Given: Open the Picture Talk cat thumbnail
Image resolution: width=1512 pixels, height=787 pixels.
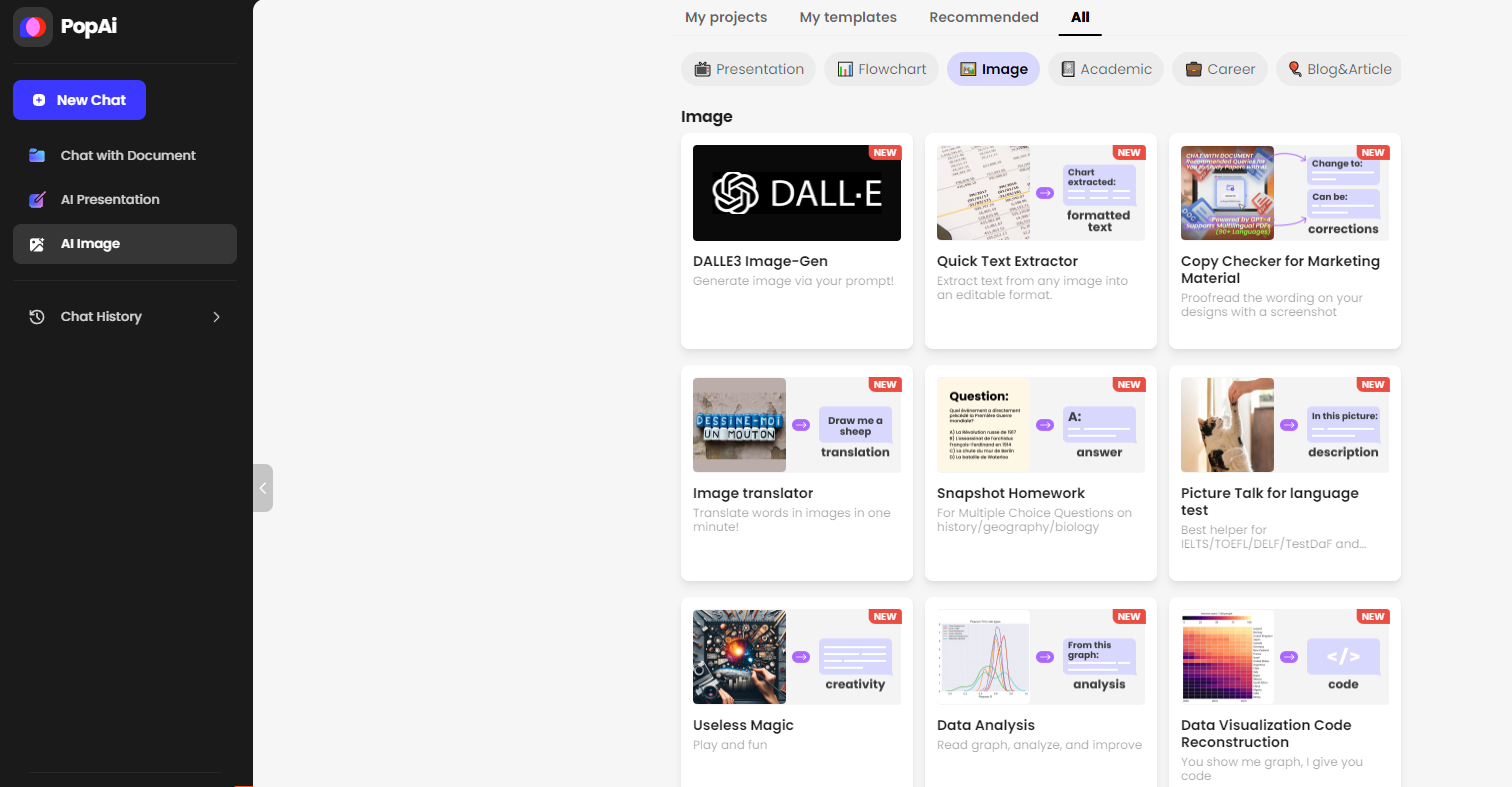Looking at the screenshot, I should point(1227,425).
